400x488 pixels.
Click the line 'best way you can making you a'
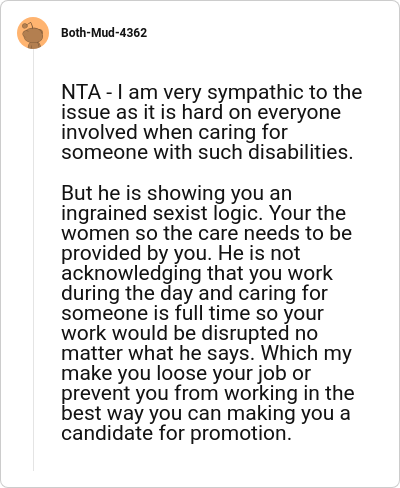(206, 413)
